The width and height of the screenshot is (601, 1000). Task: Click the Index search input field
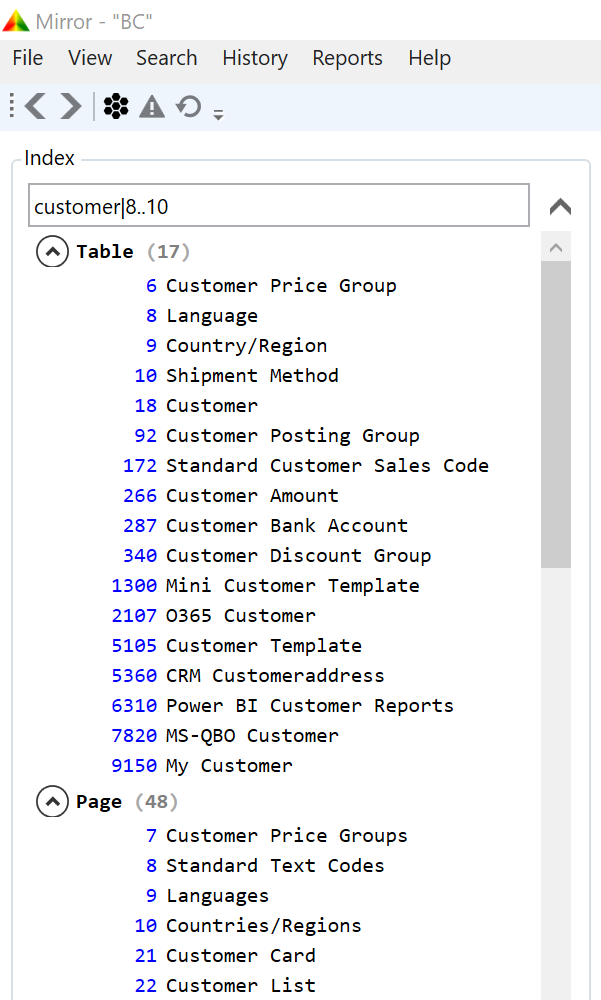pyautogui.click(x=279, y=205)
